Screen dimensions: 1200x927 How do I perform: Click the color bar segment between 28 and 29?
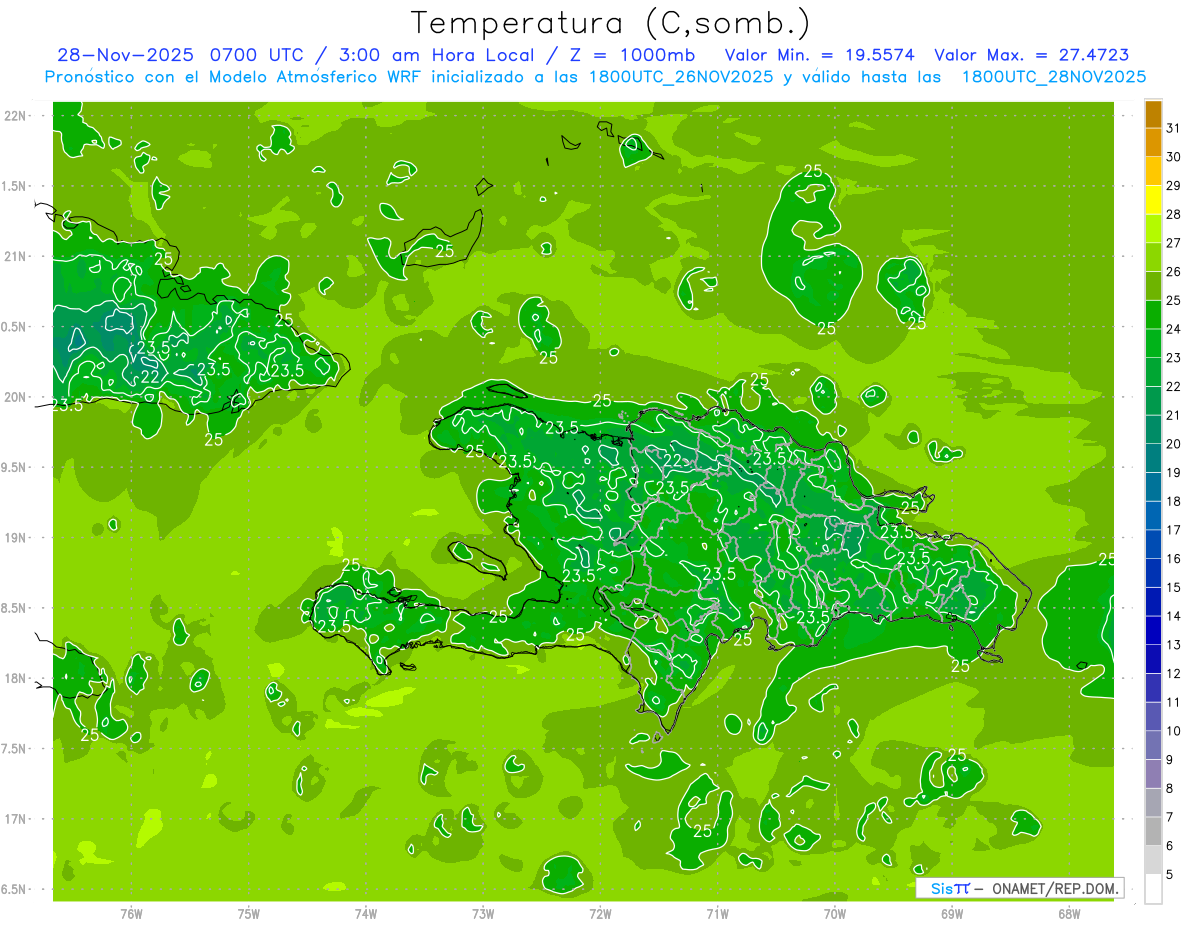point(1153,200)
